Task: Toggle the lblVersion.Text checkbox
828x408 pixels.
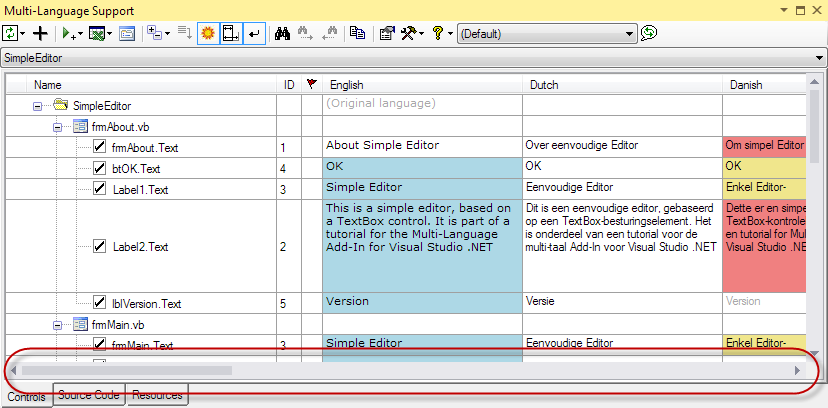Action: [x=100, y=302]
